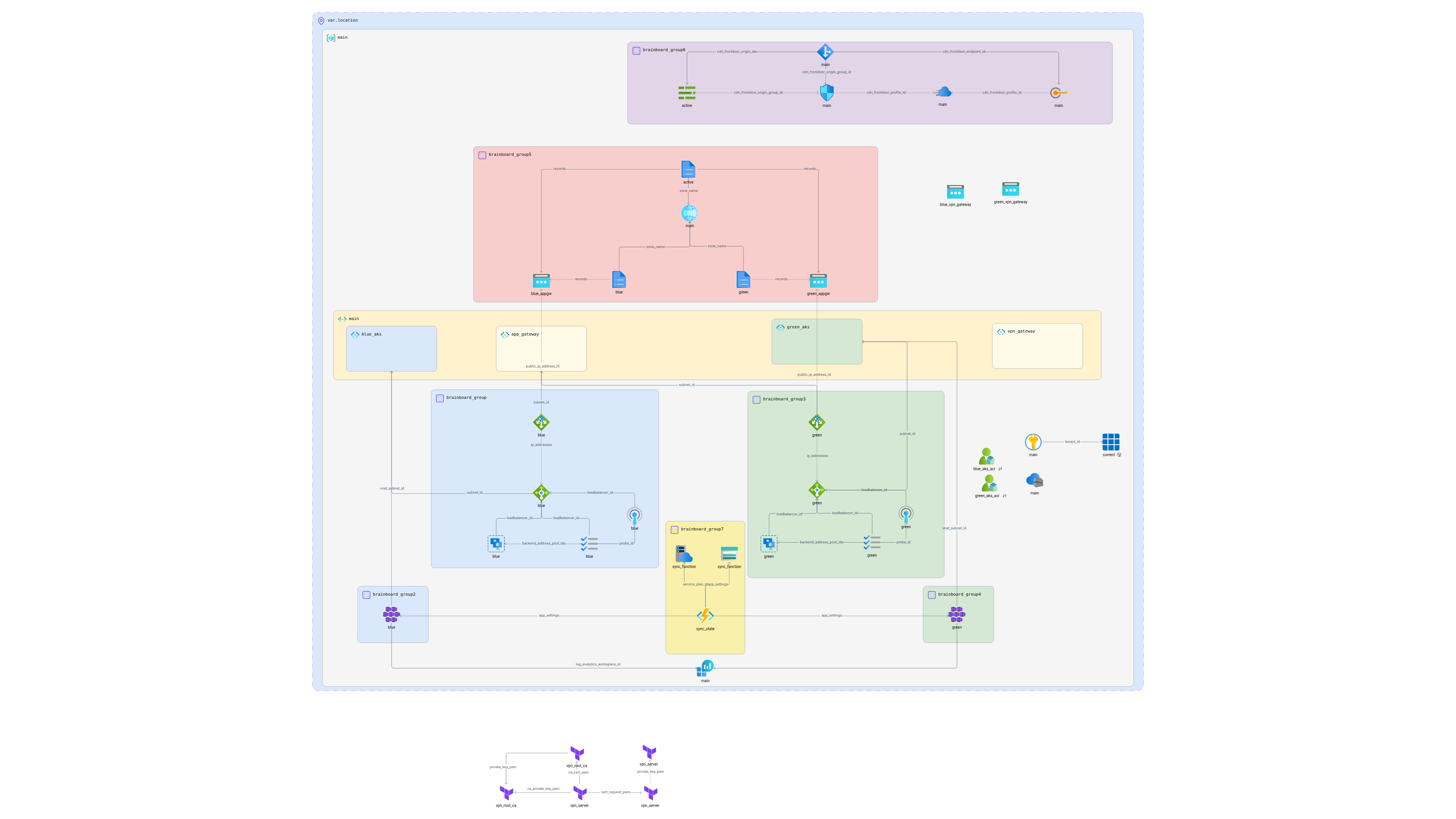
Task: Select the Front Door main node in brainboard_group6
Action: pos(825,52)
